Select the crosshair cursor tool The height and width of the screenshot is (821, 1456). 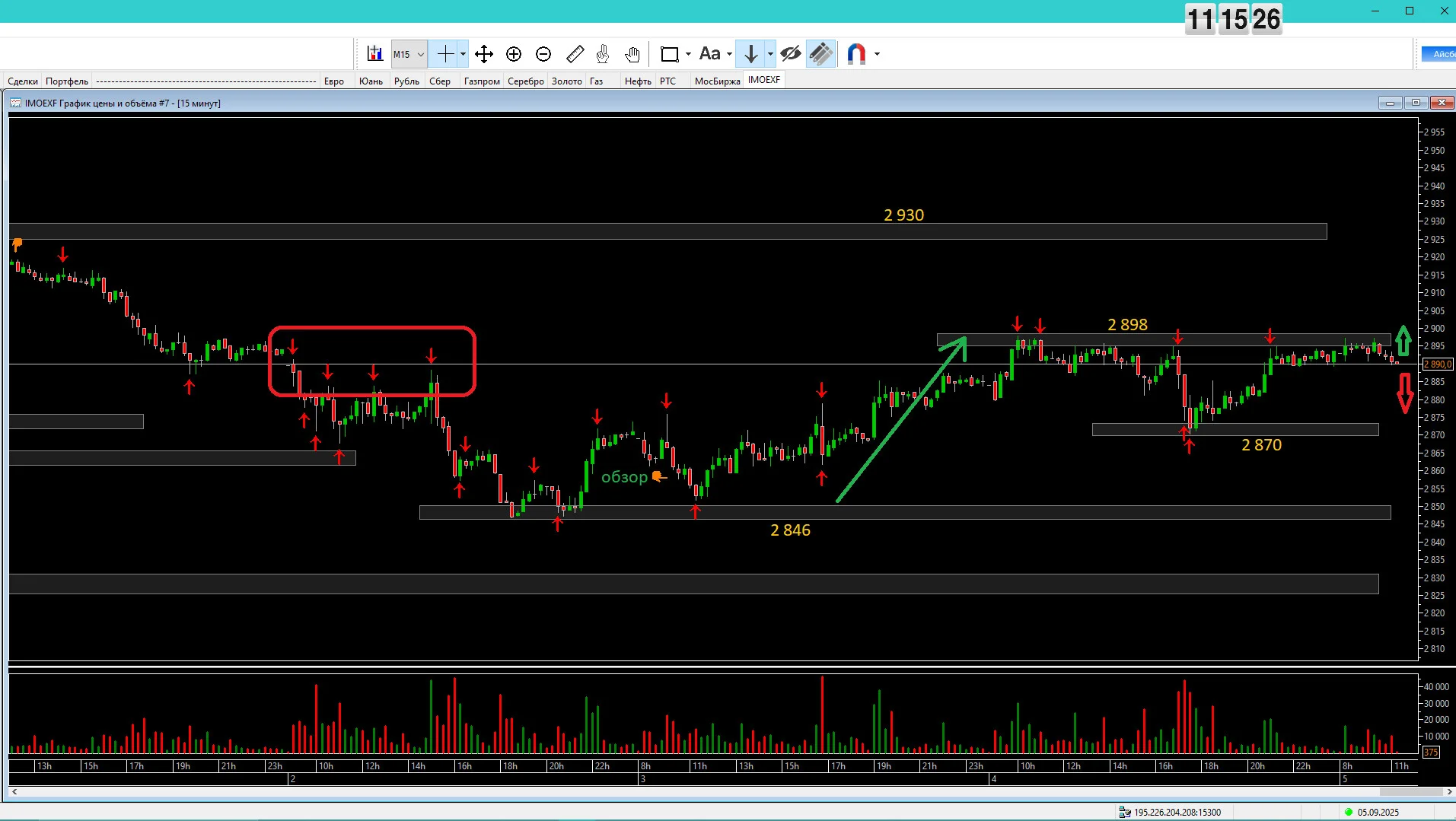445,54
